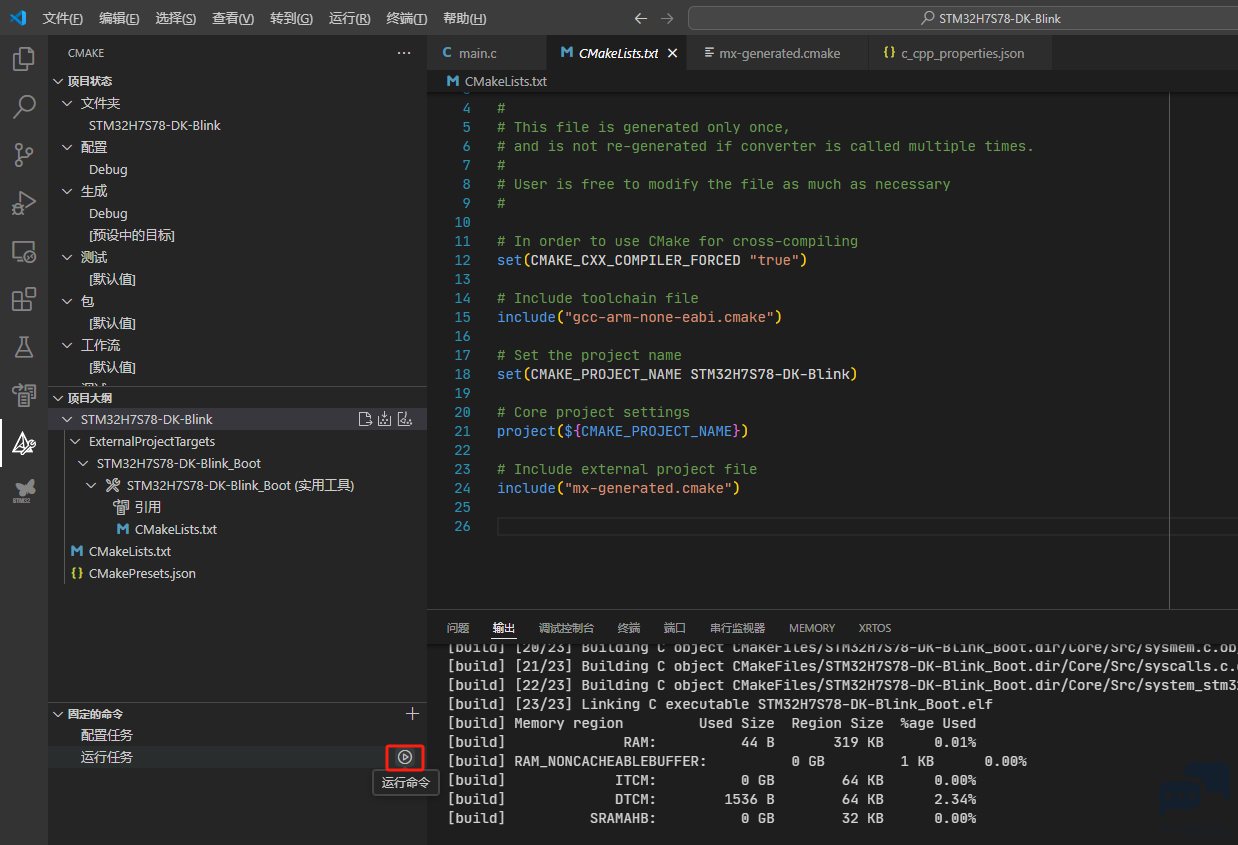Switch to the MEMORY panel tab
The height and width of the screenshot is (845, 1238).
pos(812,628)
